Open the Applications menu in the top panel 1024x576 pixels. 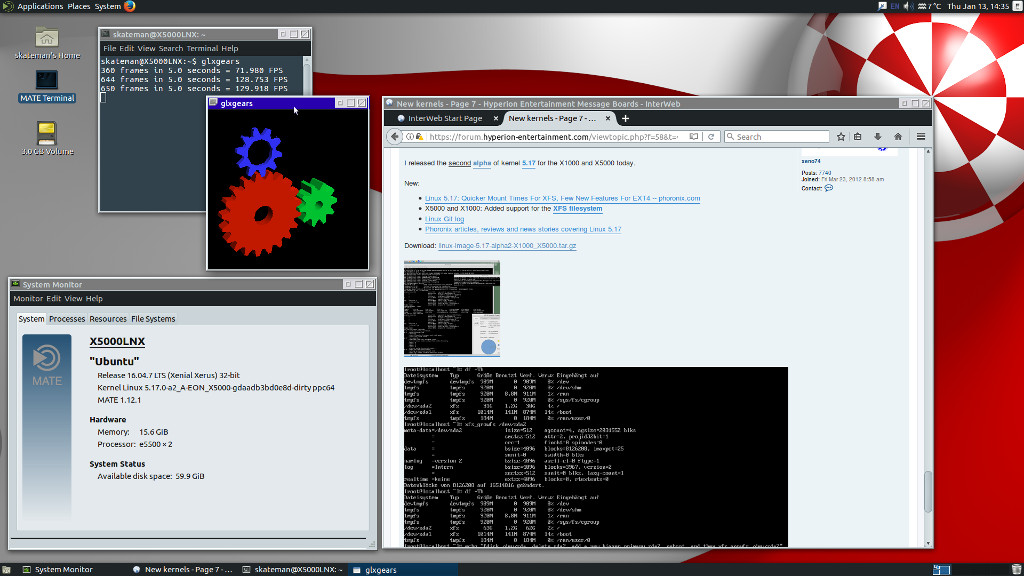click(x=40, y=6)
